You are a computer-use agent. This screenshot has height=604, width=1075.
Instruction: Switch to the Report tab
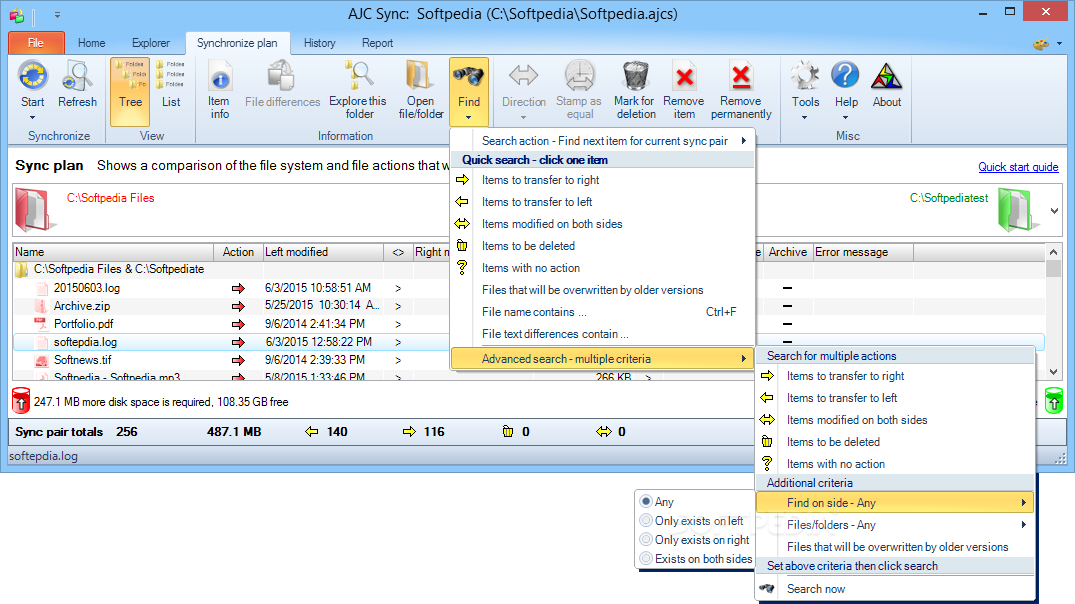pyautogui.click(x=377, y=43)
